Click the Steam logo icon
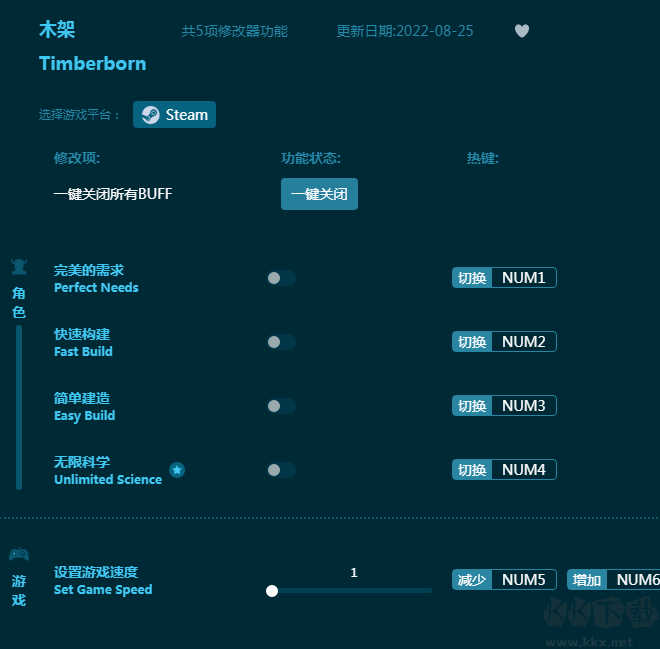Viewport: 660px width, 649px height. 150,115
